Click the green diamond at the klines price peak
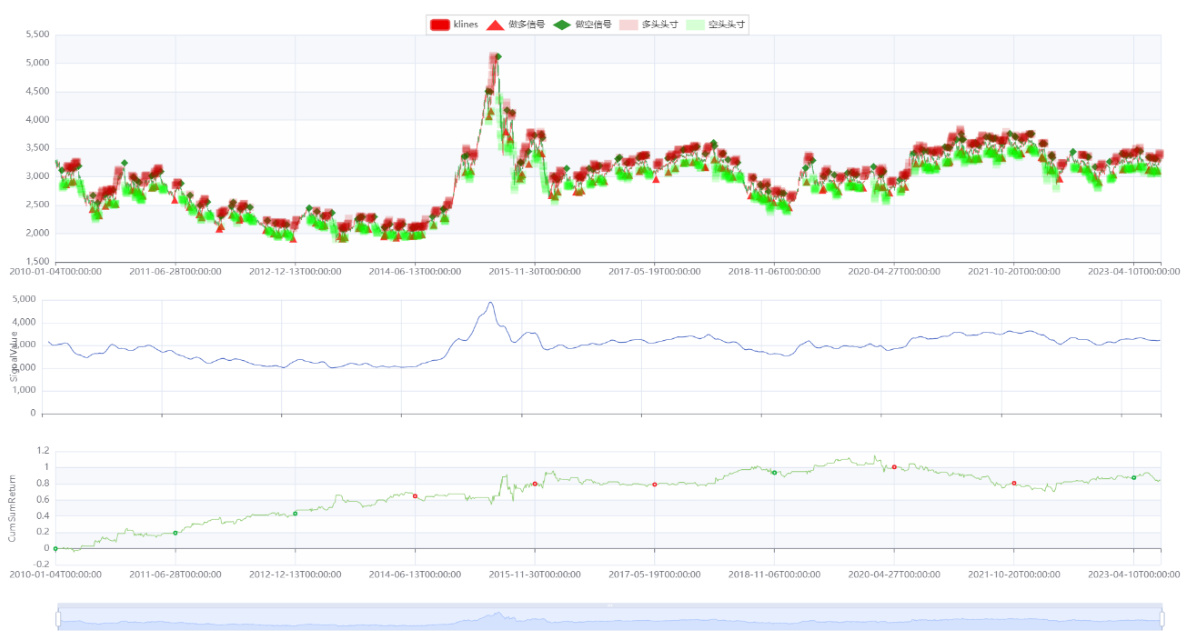The width and height of the screenshot is (1185, 633). click(x=498, y=57)
